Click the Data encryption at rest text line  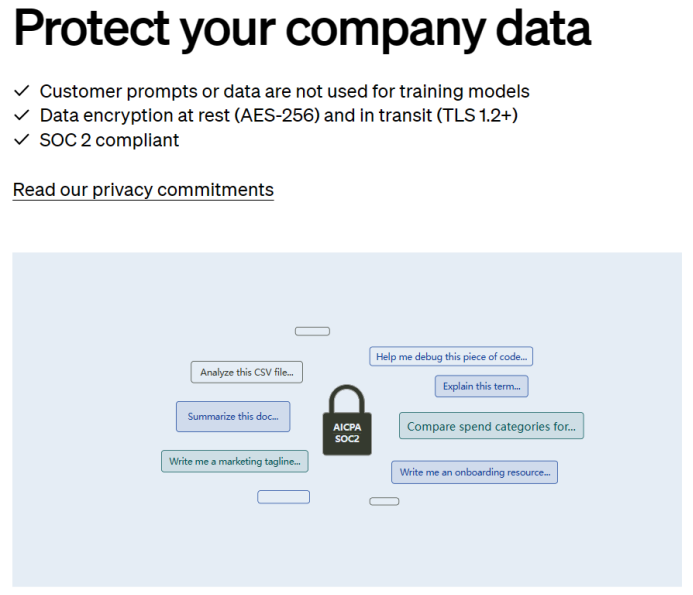(278, 115)
